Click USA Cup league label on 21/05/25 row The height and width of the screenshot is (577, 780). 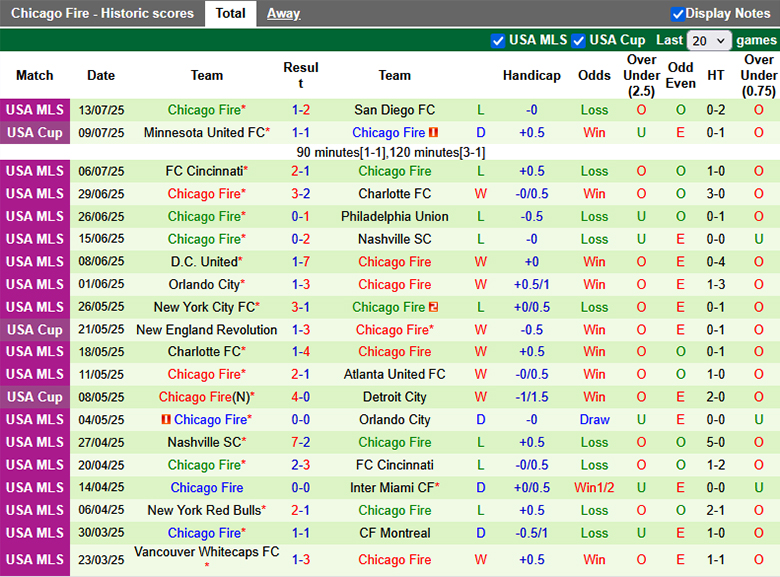point(35,330)
